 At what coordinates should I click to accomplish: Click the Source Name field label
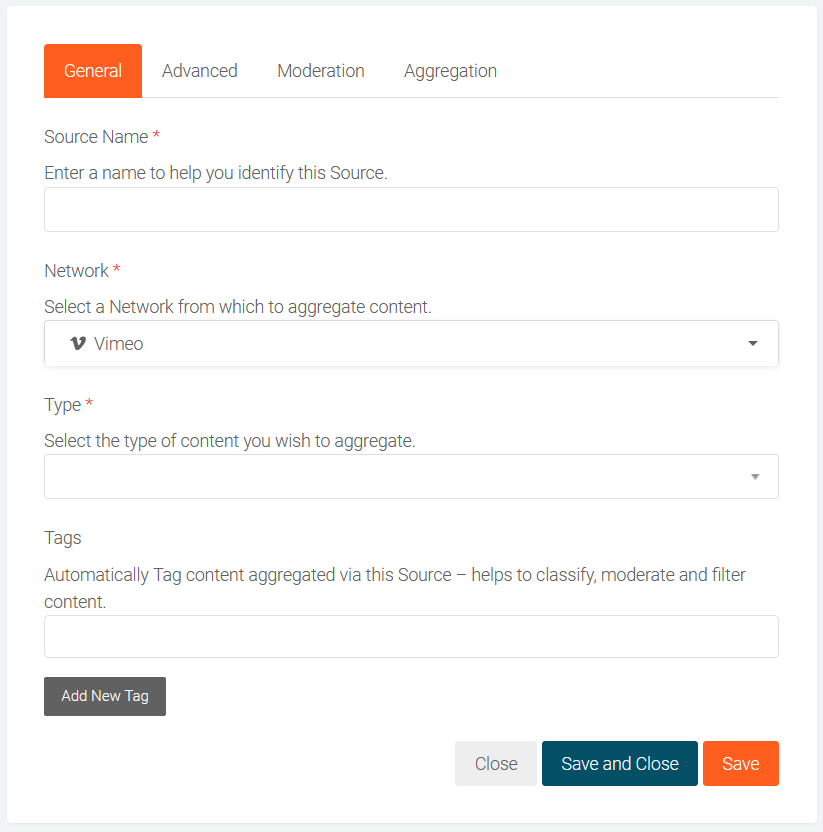(x=96, y=137)
